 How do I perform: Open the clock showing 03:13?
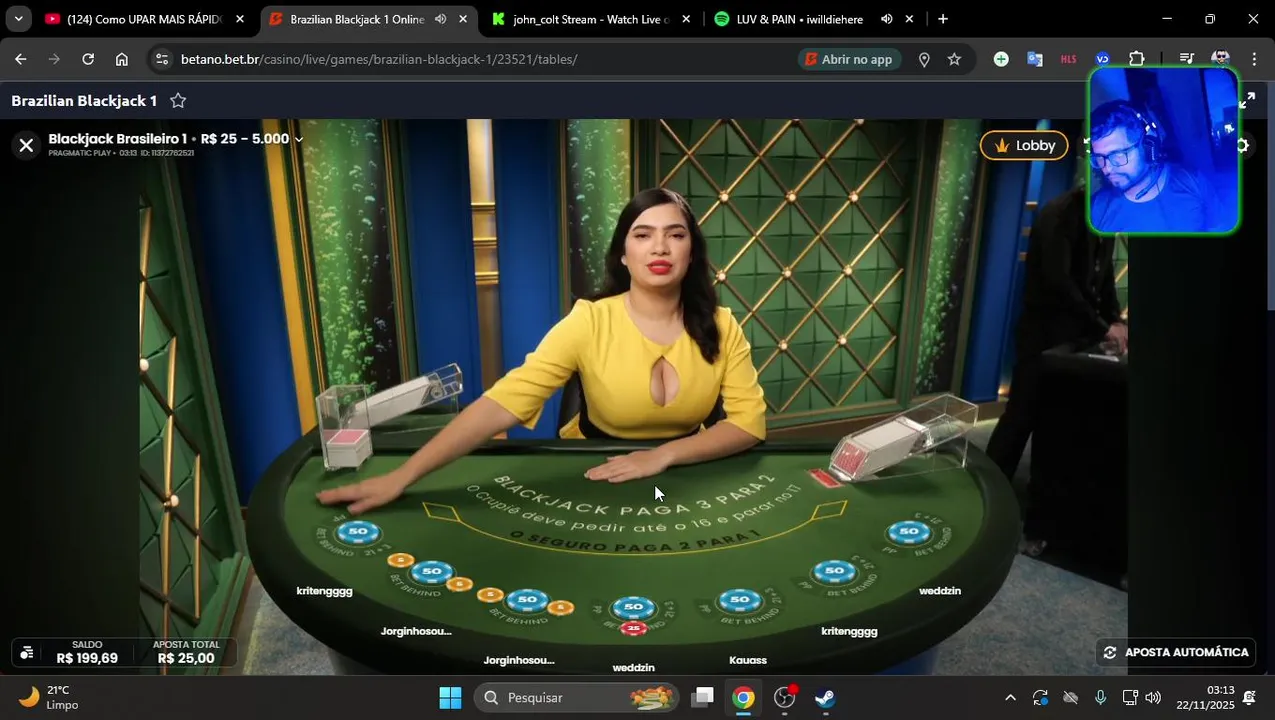point(1205,697)
